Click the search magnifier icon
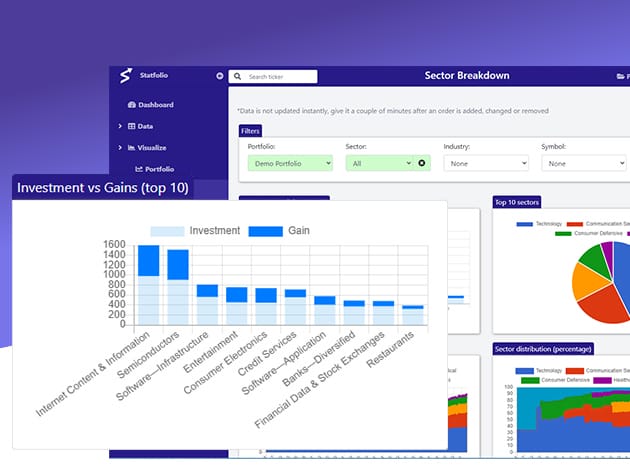The height and width of the screenshot is (473, 630). (237, 76)
